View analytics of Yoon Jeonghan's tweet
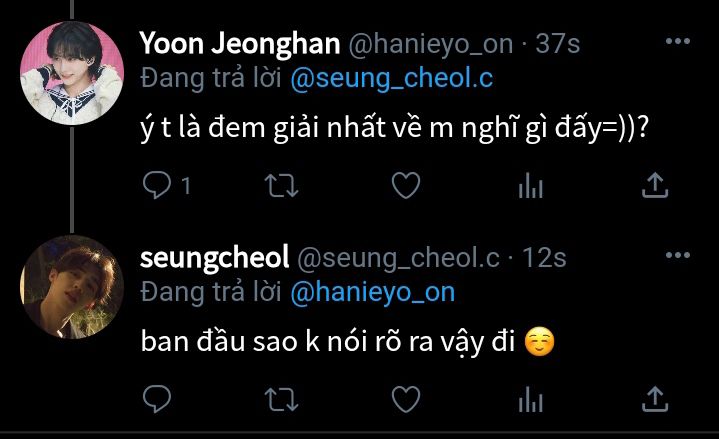 click(531, 185)
